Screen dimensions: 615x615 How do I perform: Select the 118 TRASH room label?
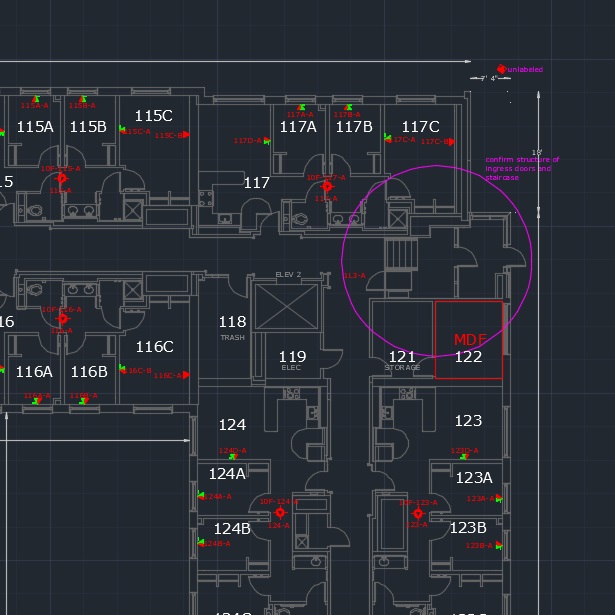232,325
